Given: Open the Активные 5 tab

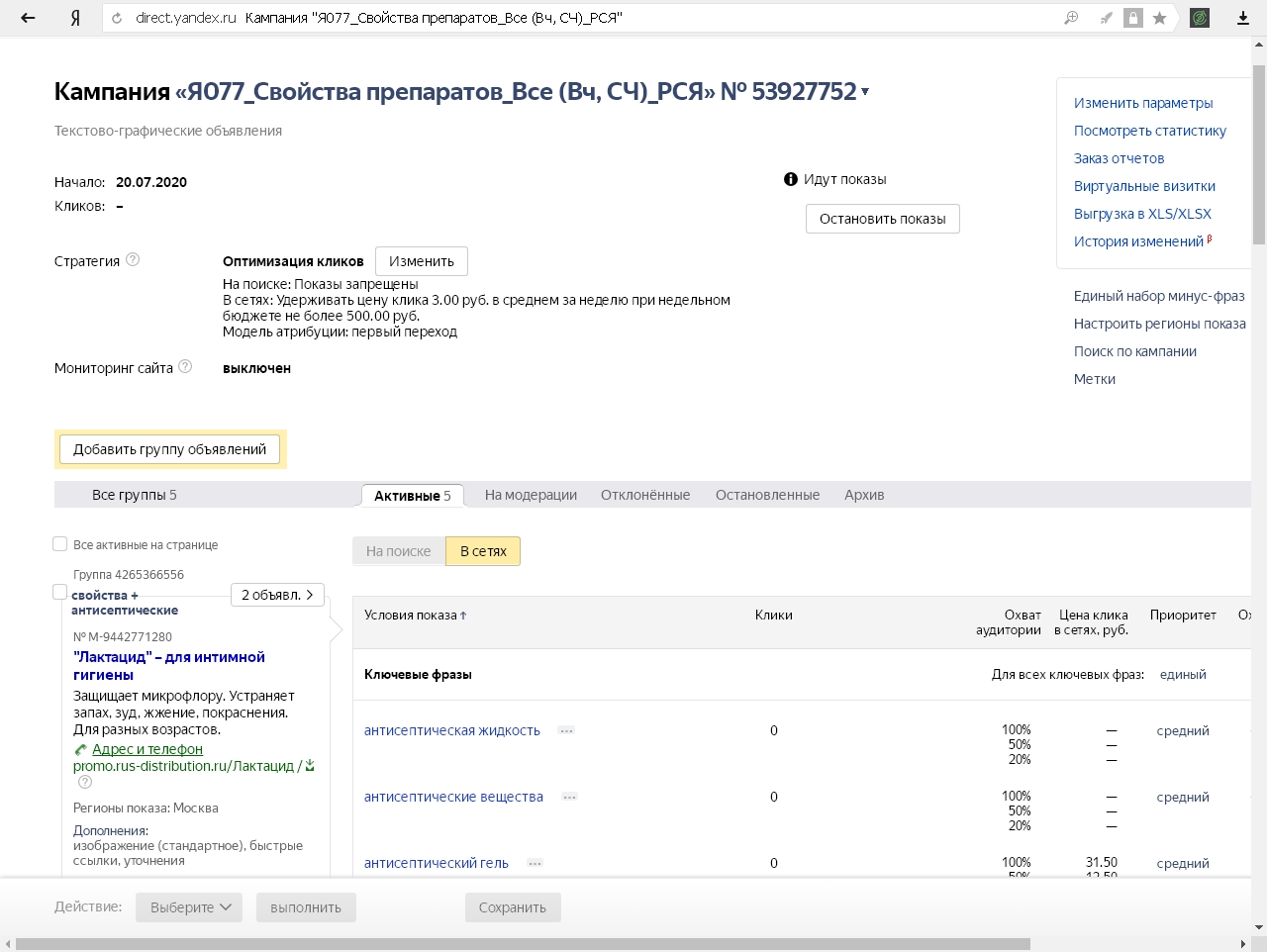Looking at the screenshot, I should (413, 496).
